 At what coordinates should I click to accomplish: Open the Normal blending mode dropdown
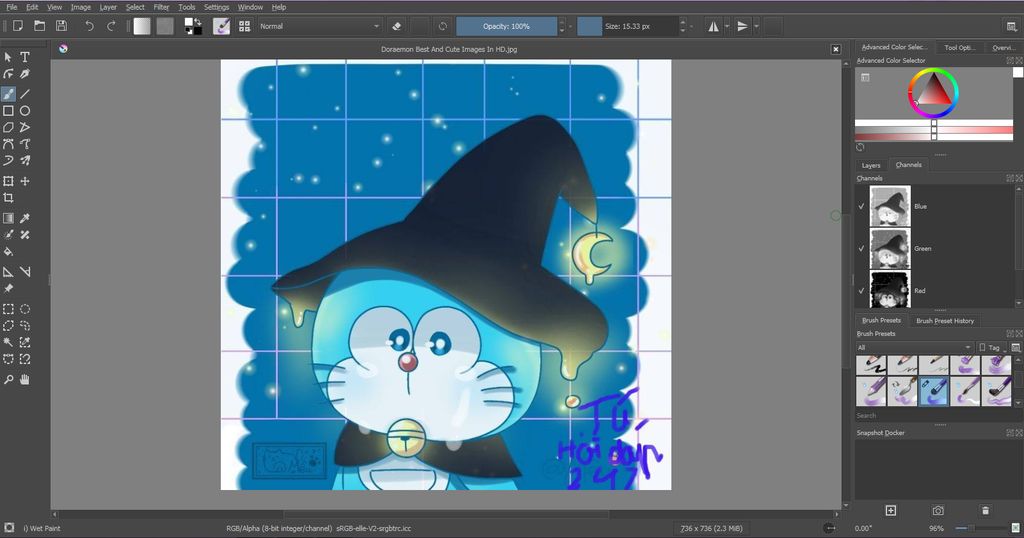(319, 26)
